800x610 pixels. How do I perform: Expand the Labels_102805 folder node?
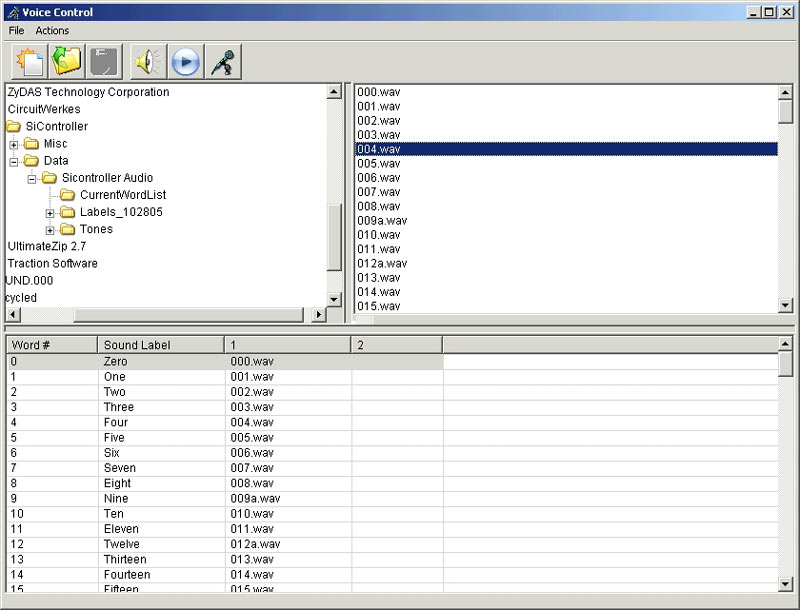click(x=50, y=213)
